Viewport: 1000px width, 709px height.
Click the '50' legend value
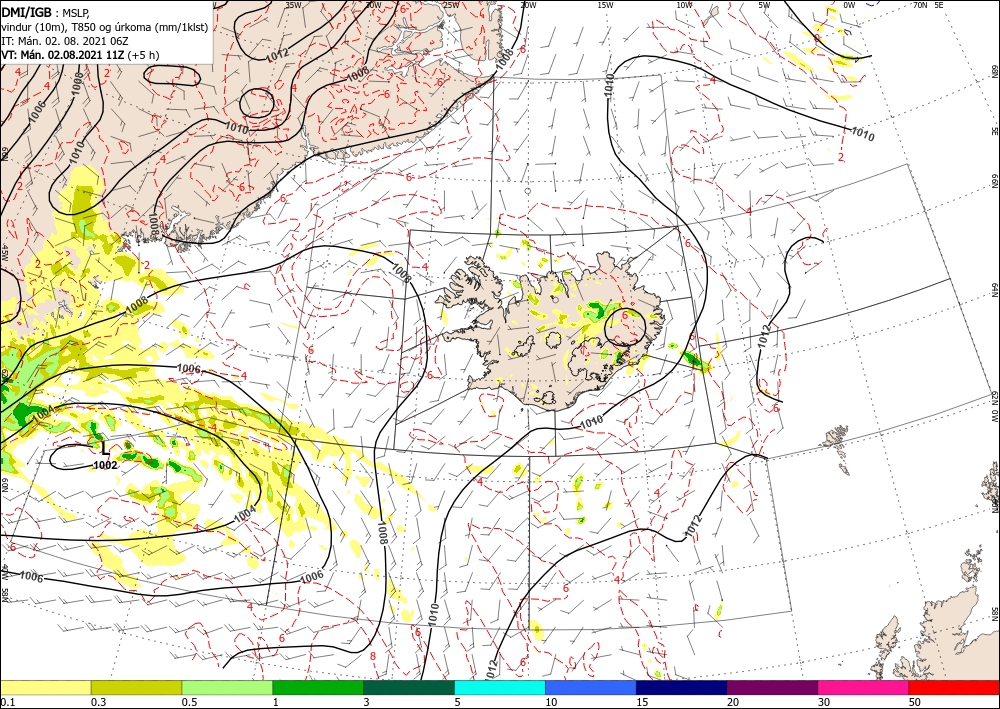point(916,702)
